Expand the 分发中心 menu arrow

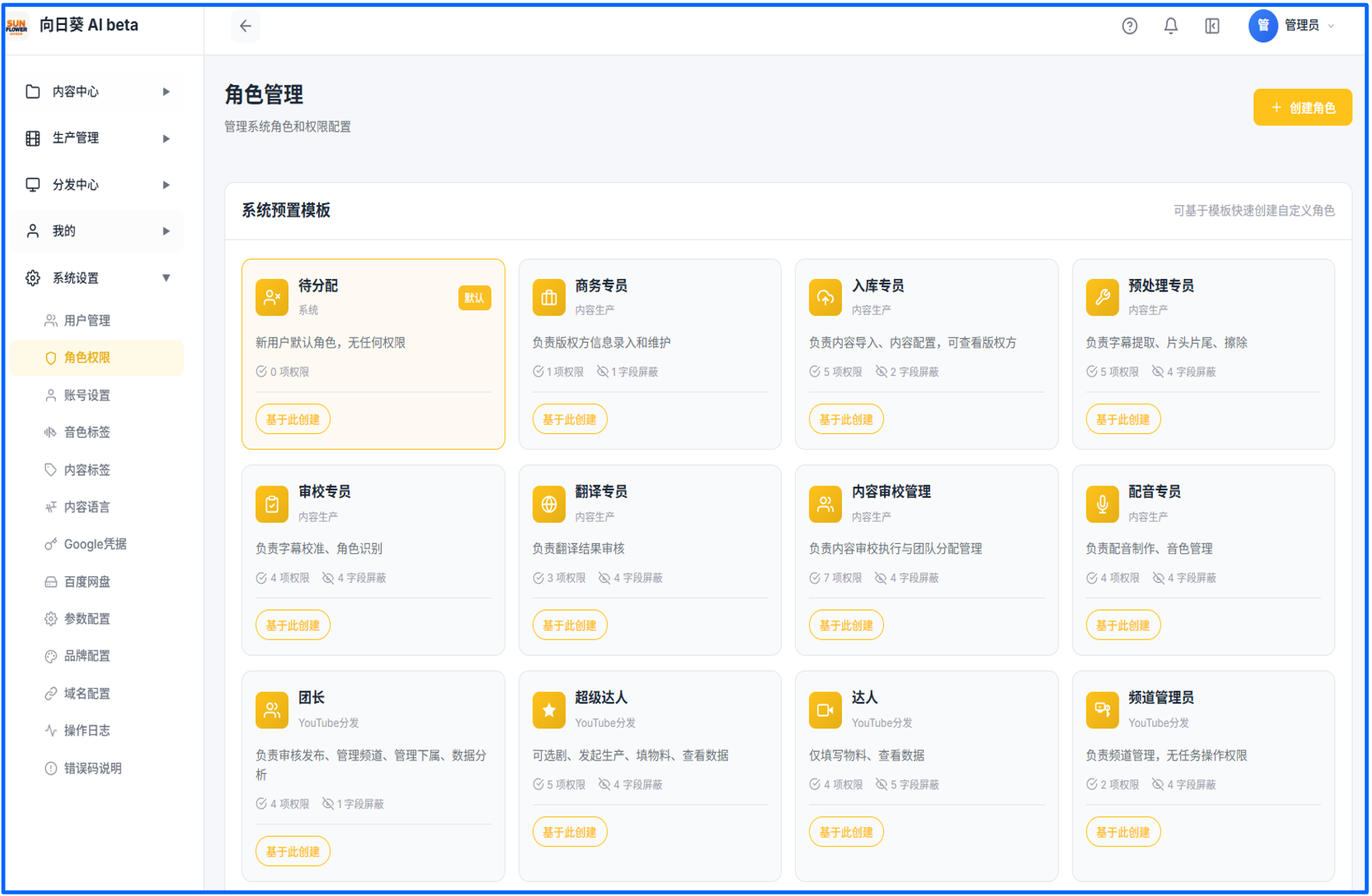(166, 185)
